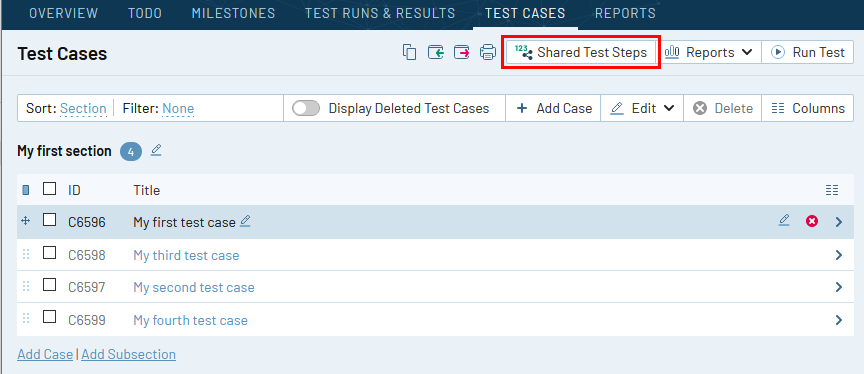The height and width of the screenshot is (374, 864).
Task: Click the Delete button
Action: (722, 108)
